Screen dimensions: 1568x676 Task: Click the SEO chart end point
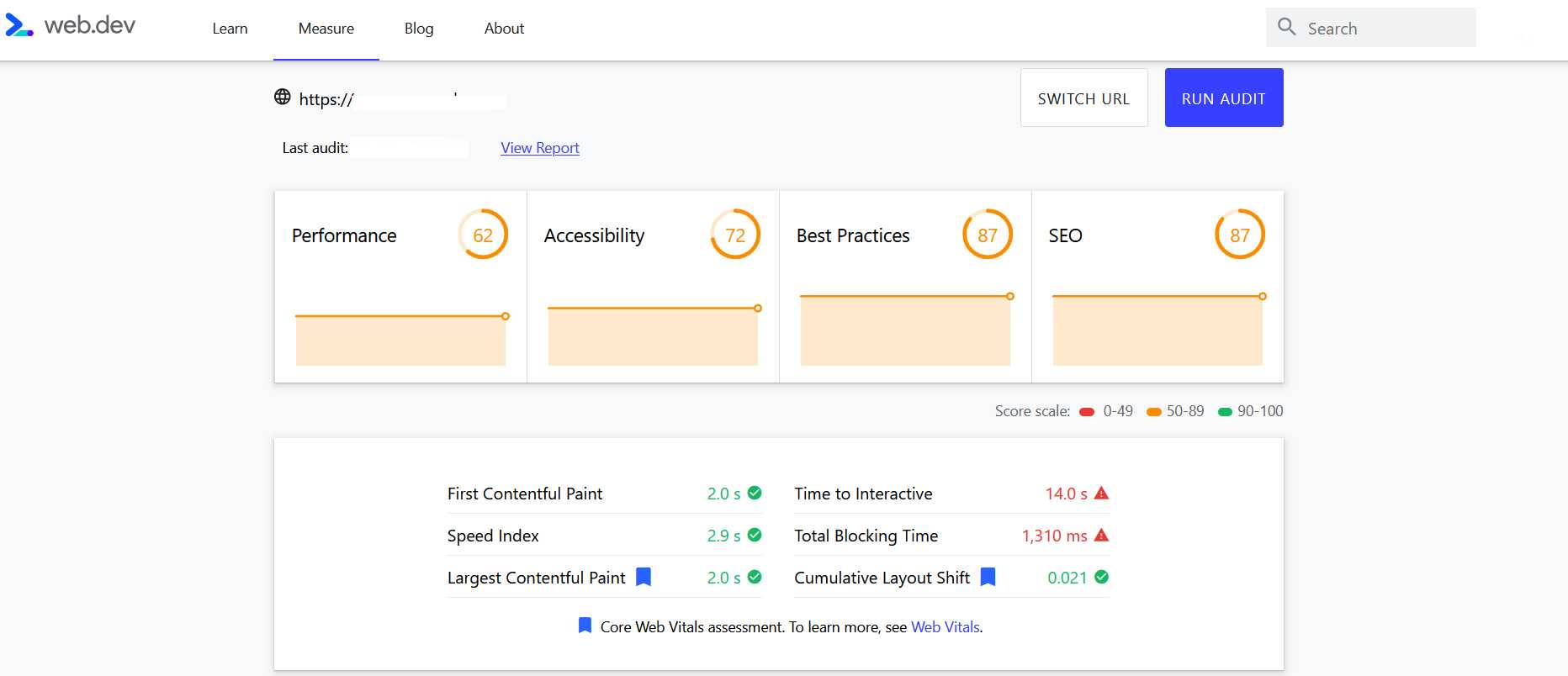click(x=1263, y=296)
